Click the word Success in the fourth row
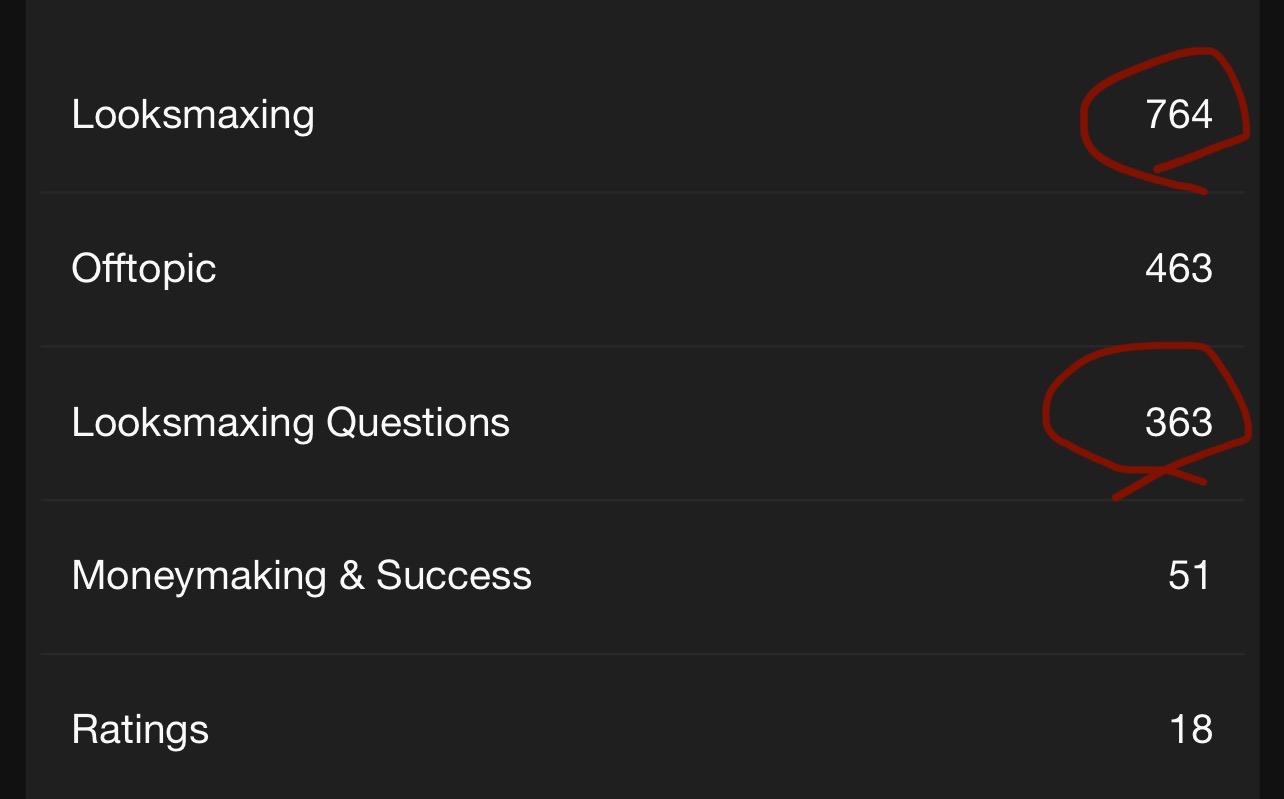The image size is (1284, 799). coord(453,576)
